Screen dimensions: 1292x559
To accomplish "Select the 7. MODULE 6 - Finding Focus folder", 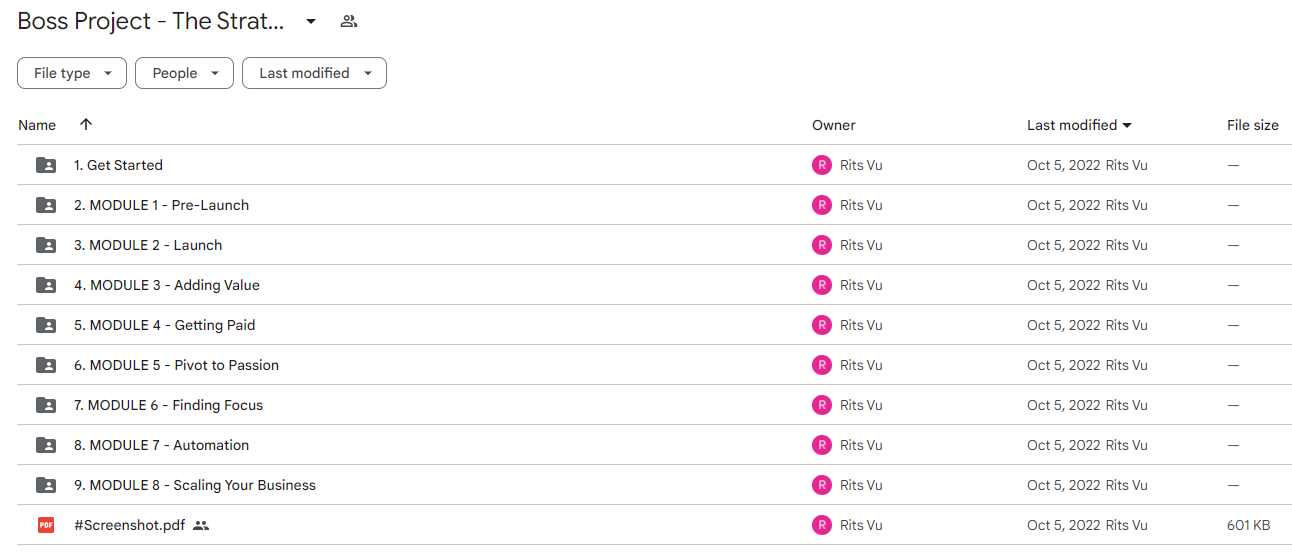I will 654,405.
